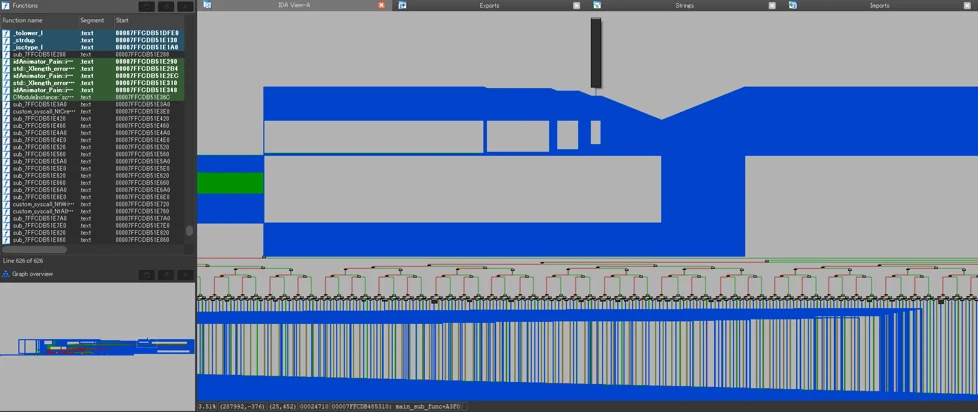978x412 pixels.
Task: Open the Imports tab
Action: pyautogui.click(x=879, y=5)
